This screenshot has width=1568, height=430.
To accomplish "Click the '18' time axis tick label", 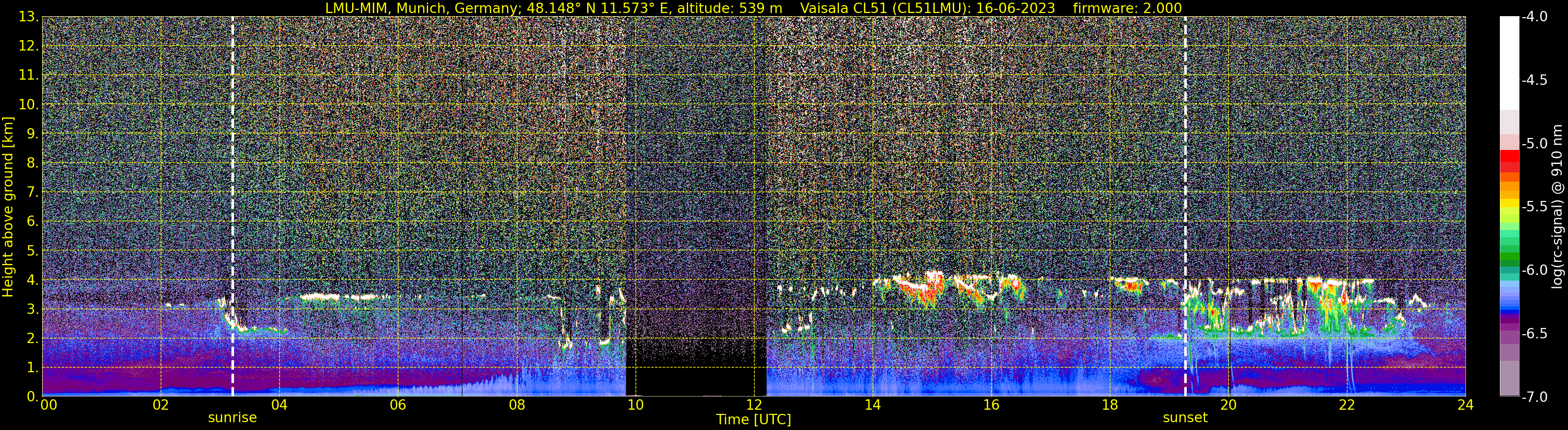I will tap(1110, 405).
